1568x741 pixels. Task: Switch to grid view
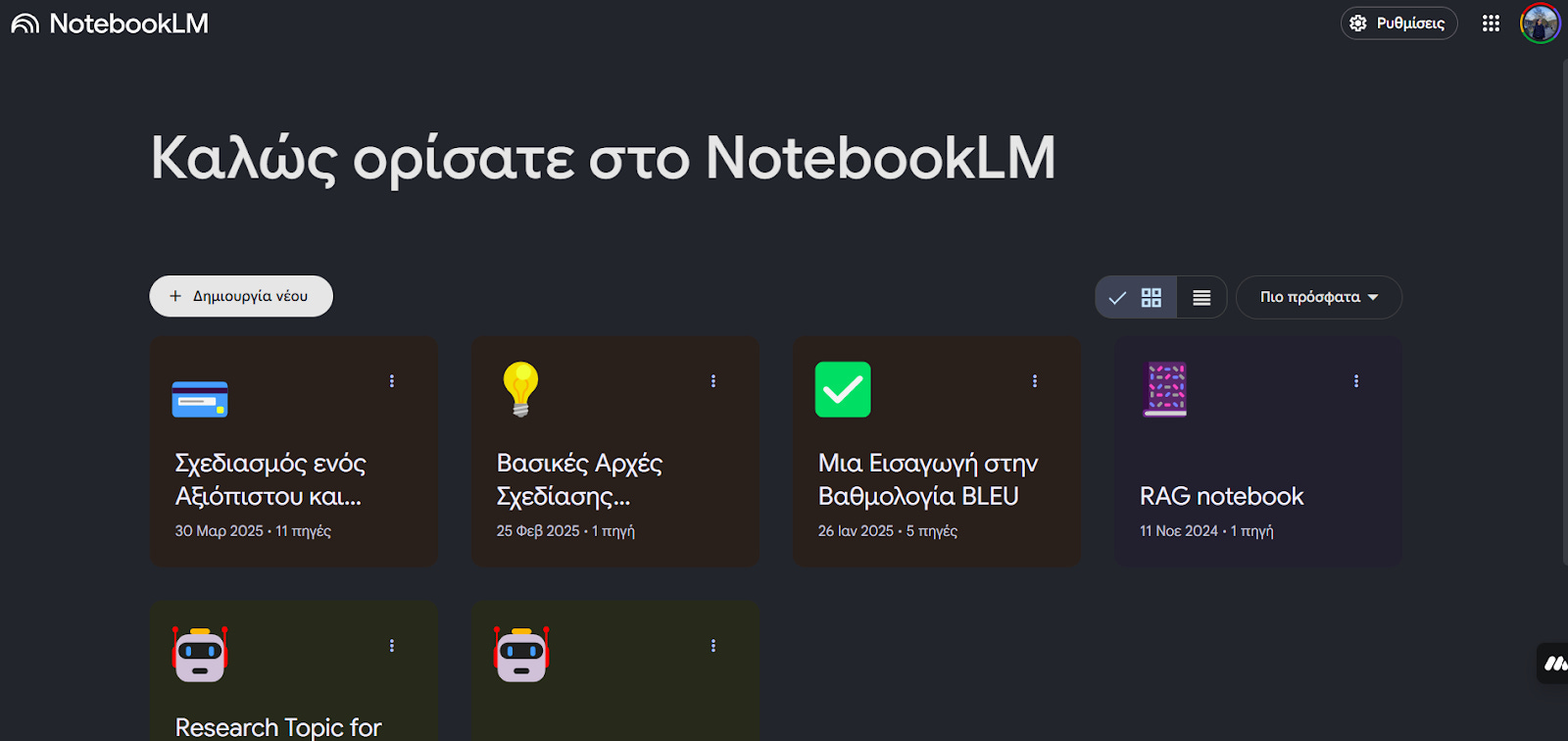click(x=1136, y=297)
